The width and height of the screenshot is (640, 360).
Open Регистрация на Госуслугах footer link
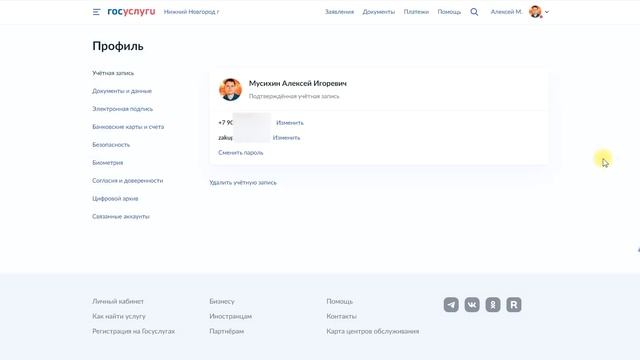pyautogui.click(x=133, y=331)
